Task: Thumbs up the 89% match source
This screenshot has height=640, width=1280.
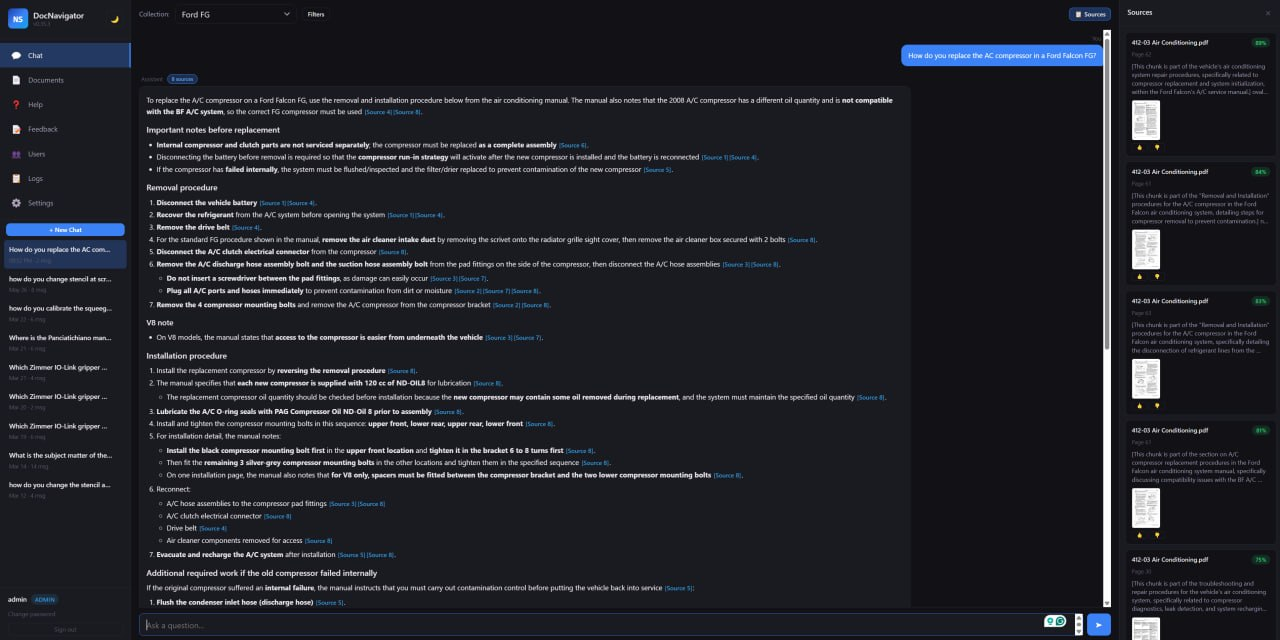Action: [1139, 147]
